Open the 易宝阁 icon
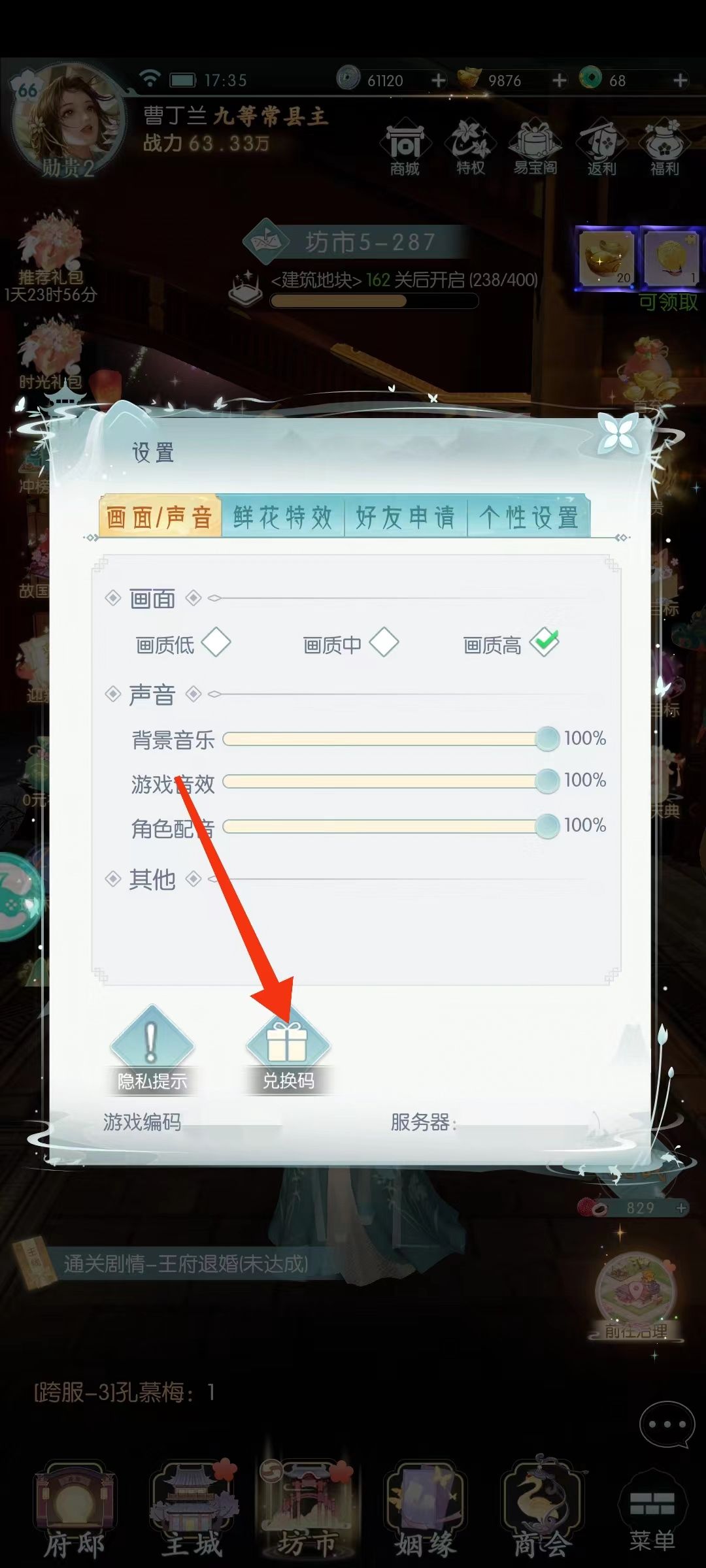Viewport: 706px width, 1568px height. coord(535,147)
